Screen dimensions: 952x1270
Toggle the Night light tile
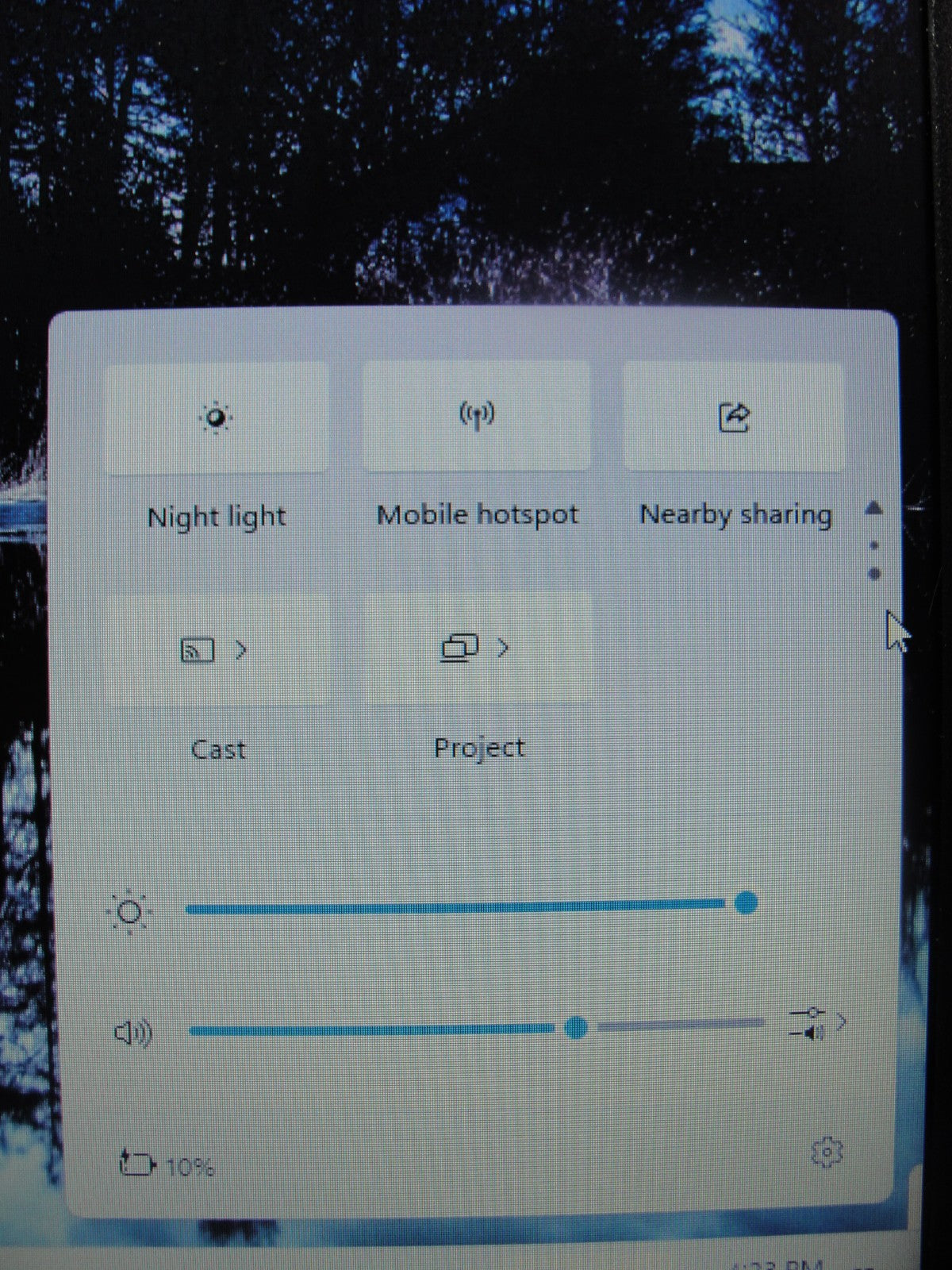click(x=216, y=418)
